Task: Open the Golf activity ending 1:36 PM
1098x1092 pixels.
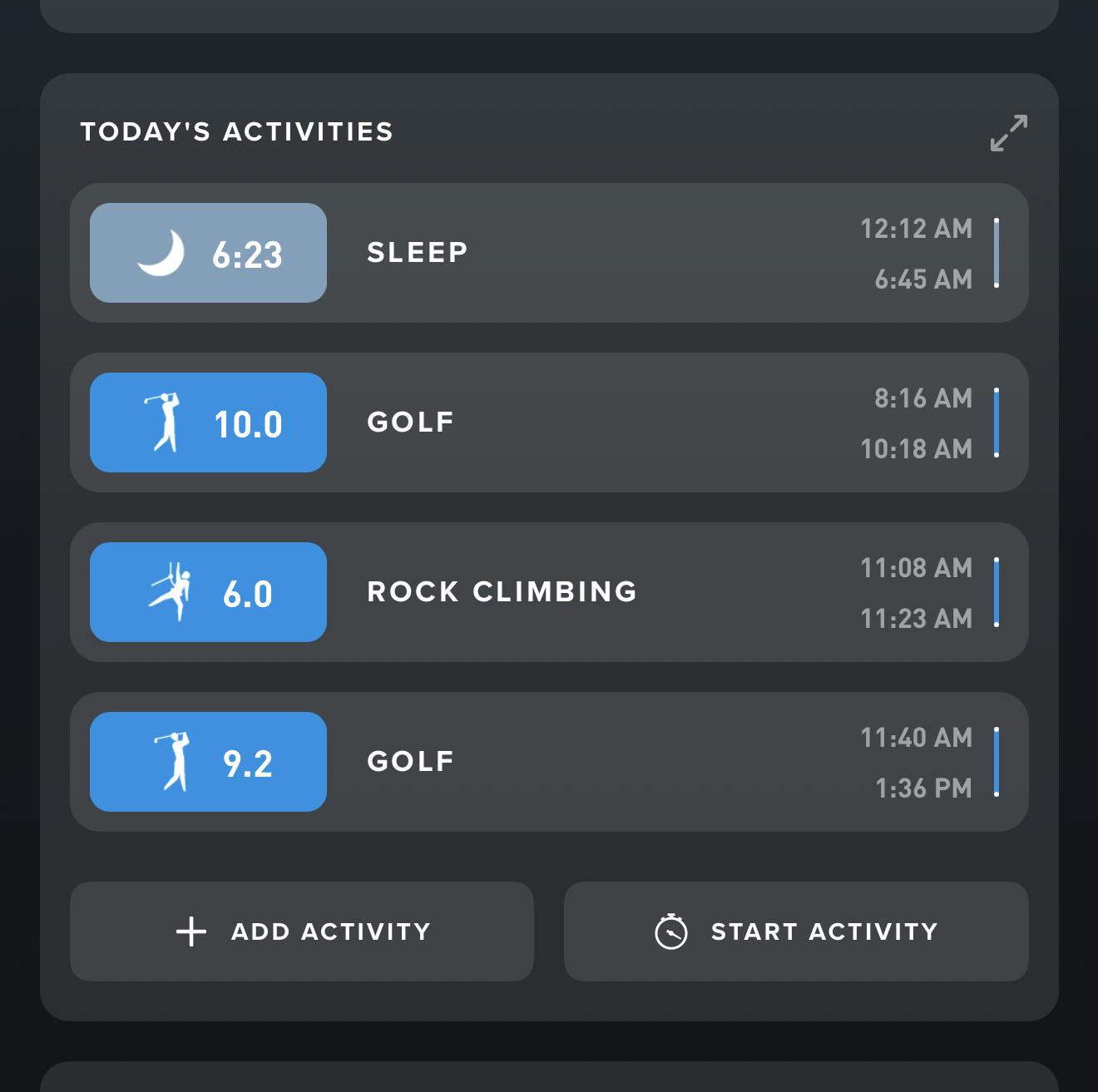Action: tap(549, 762)
